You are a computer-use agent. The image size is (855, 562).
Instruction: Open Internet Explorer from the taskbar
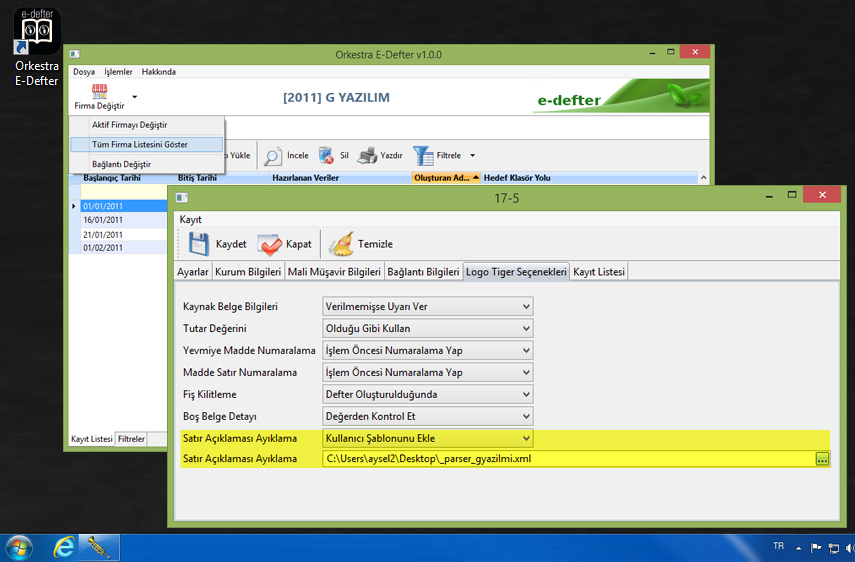point(65,547)
